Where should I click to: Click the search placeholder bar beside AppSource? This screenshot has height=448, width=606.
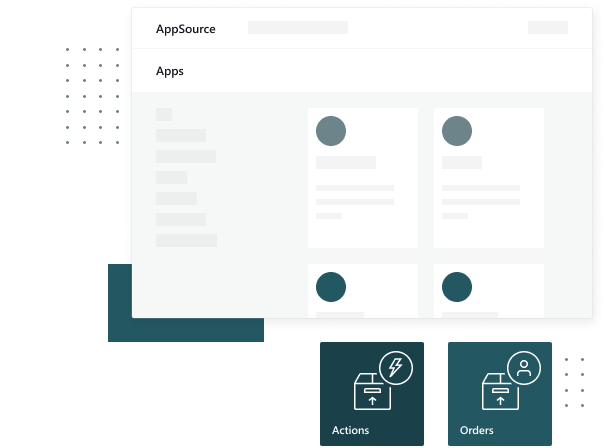tap(298, 27)
